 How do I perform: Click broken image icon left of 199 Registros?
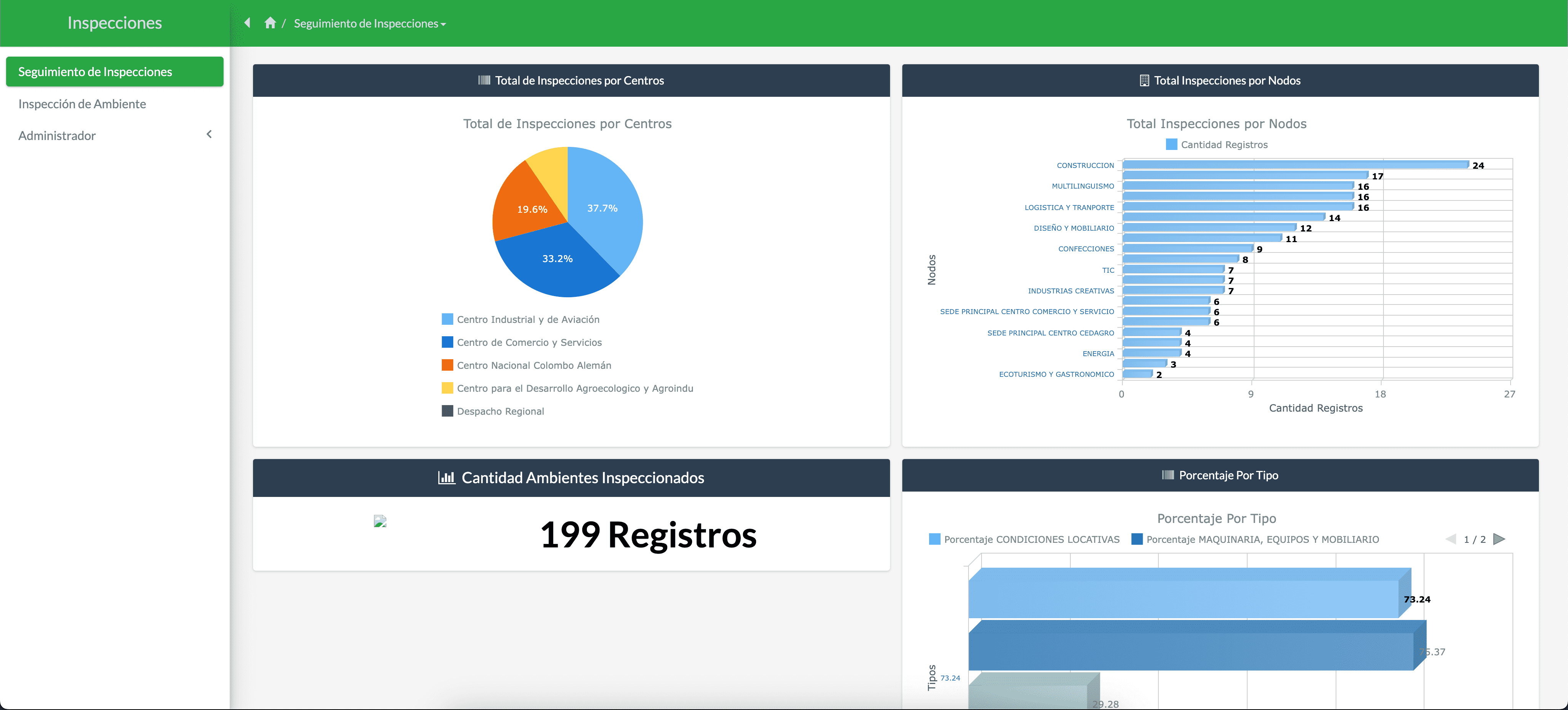coord(380,521)
